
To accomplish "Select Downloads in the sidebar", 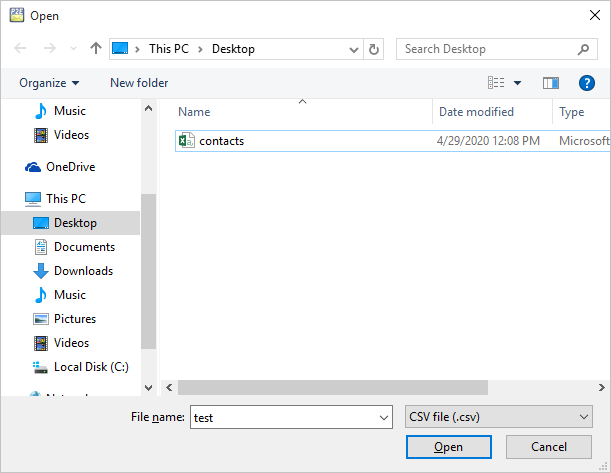I will click(83, 271).
